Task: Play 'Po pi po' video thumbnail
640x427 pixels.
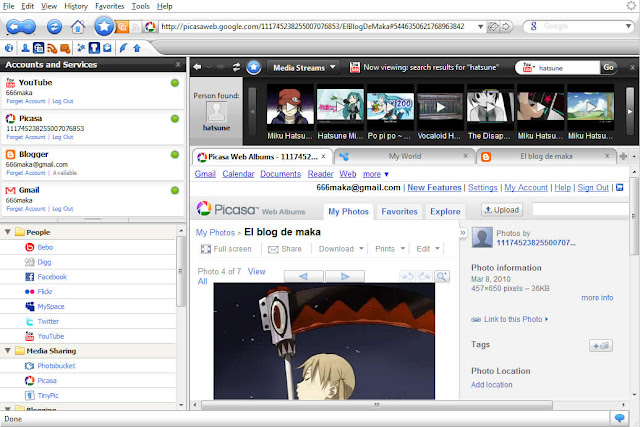Action: (x=390, y=106)
